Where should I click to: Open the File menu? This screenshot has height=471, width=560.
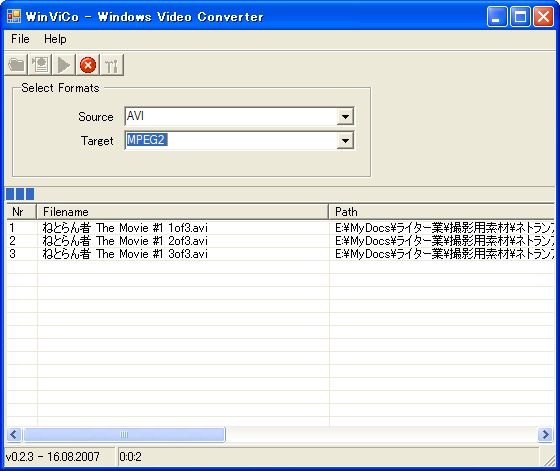point(20,39)
